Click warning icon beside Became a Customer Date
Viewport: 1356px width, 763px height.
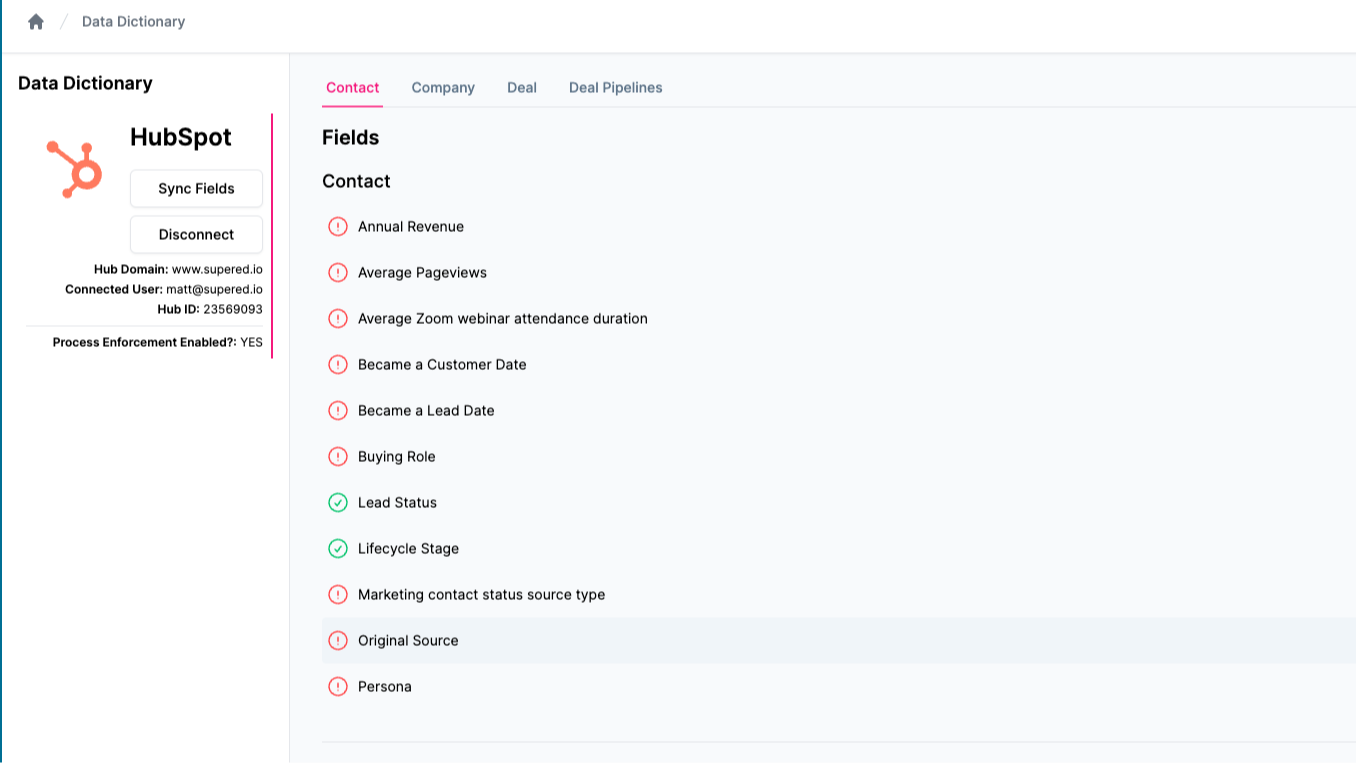(338, 365)
